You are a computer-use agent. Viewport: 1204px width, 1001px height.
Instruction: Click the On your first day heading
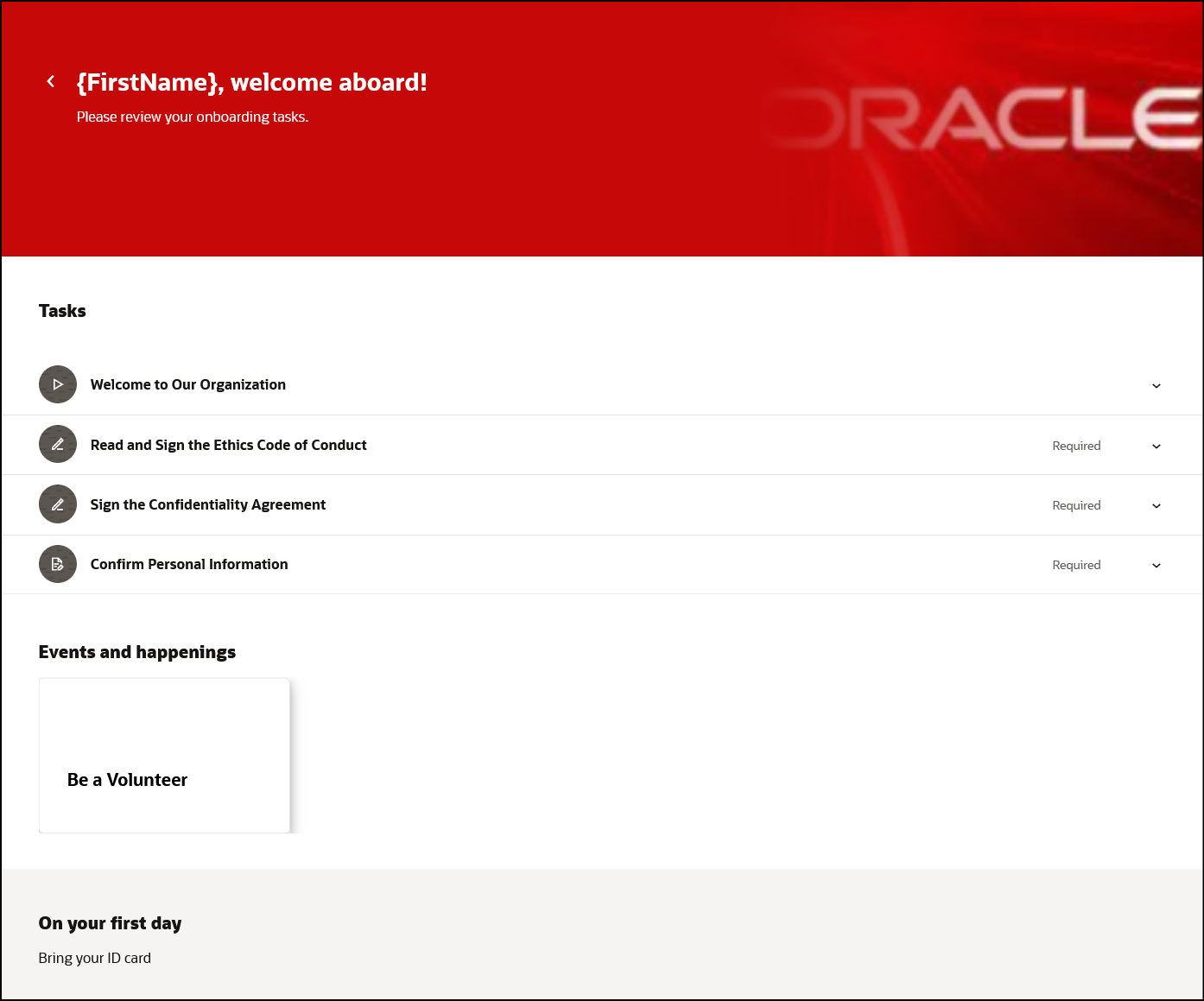click(111, 923)
